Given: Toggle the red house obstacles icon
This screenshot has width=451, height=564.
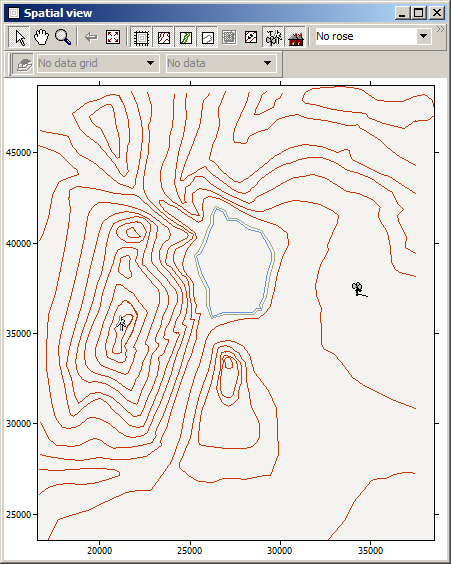Looking at the screenshot, I should click(295, 37).
